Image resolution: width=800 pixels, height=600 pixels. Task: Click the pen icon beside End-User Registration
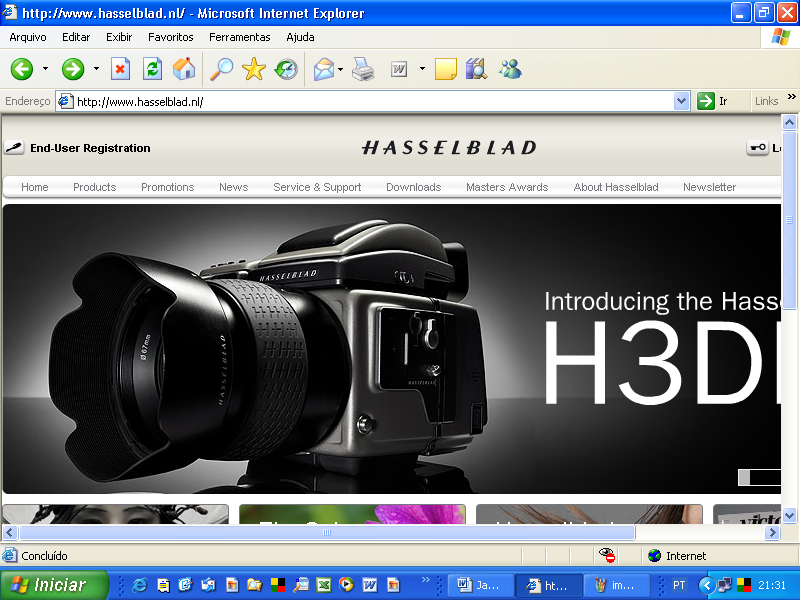click(14, 148)
